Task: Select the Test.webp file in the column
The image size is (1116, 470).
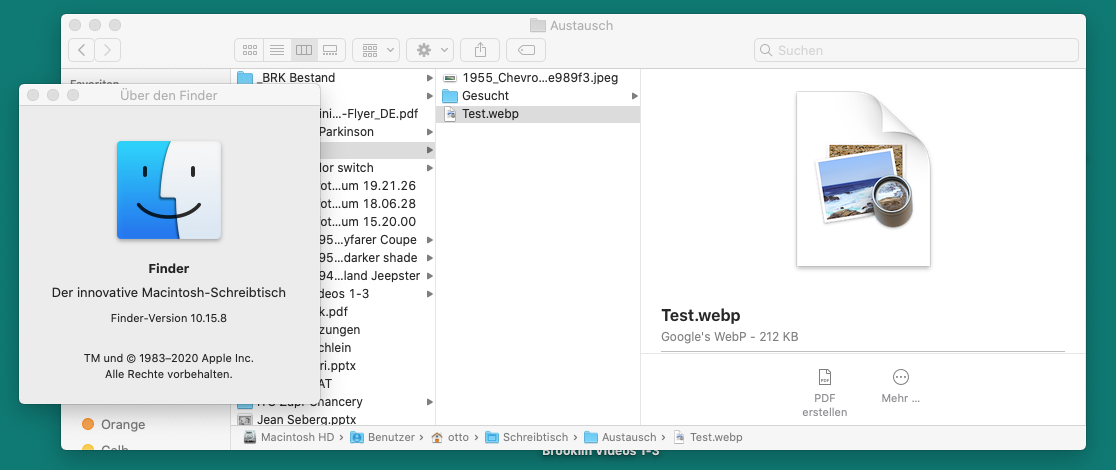Action: pyautogui.click(x=490, y=114)
